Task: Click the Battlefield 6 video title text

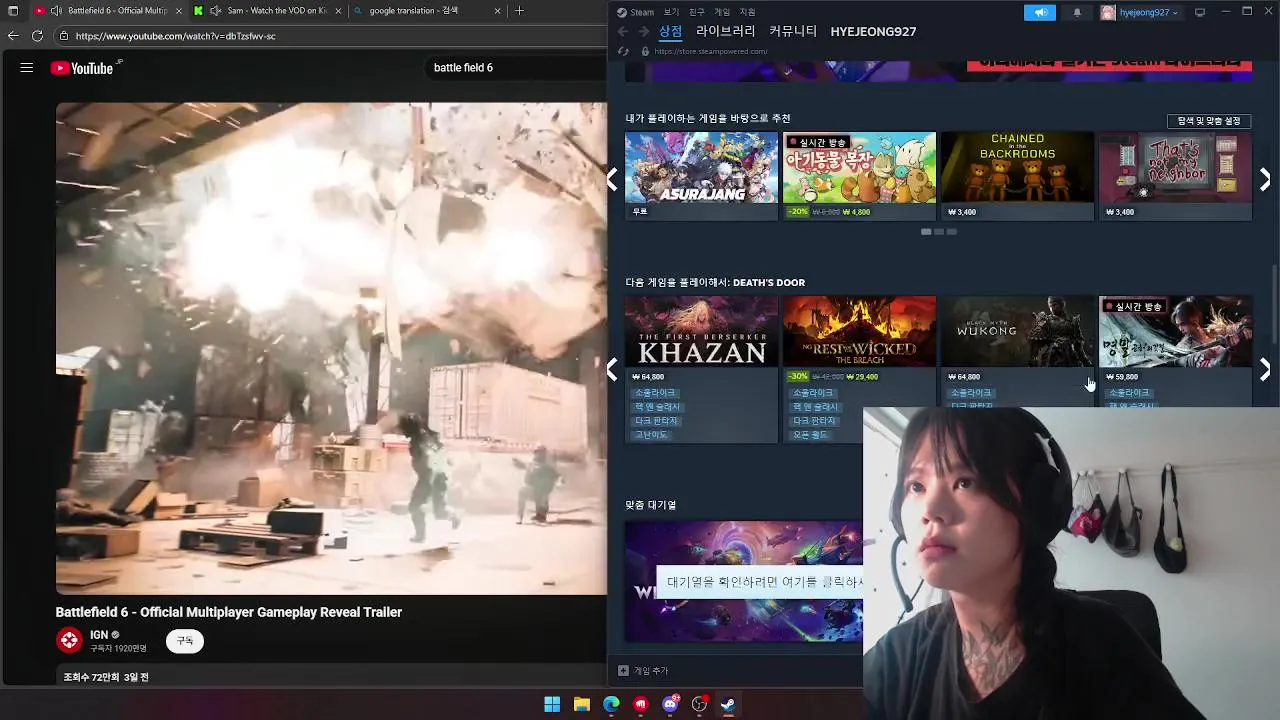Action: coord(229,612)
